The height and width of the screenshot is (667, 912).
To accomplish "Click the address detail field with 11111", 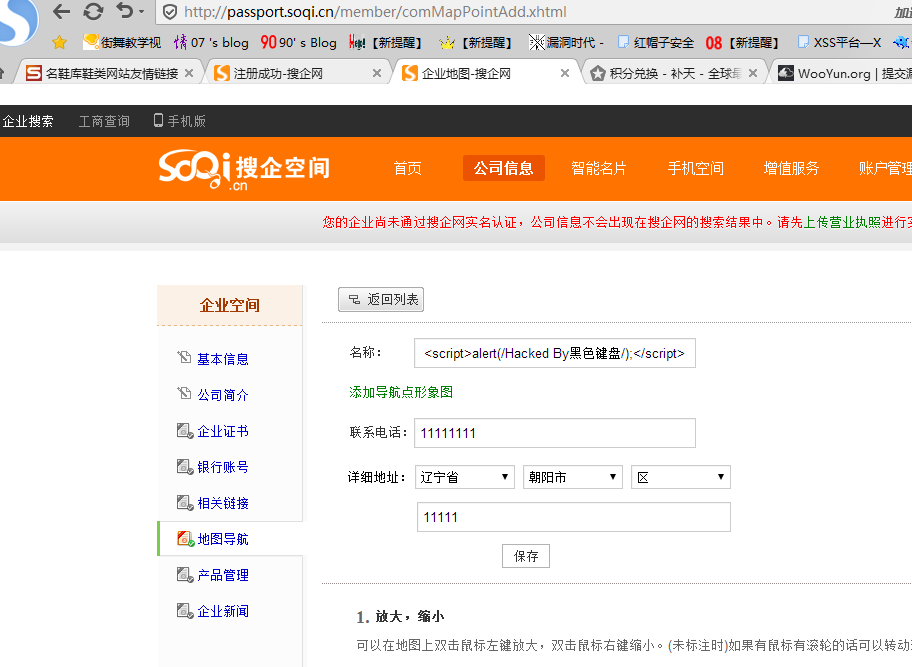I will tap(573, 517).
